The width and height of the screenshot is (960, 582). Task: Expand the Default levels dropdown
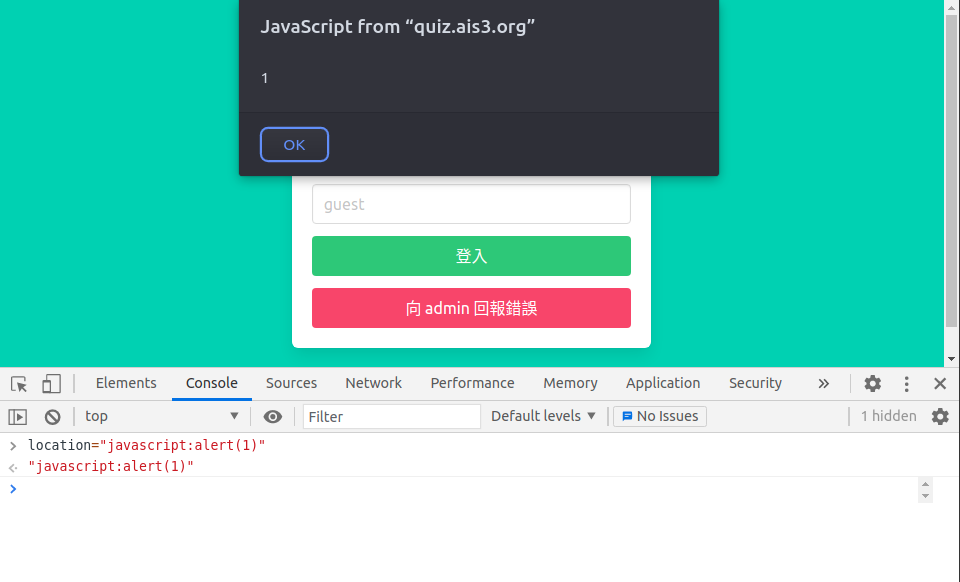[x=543, y=417]
